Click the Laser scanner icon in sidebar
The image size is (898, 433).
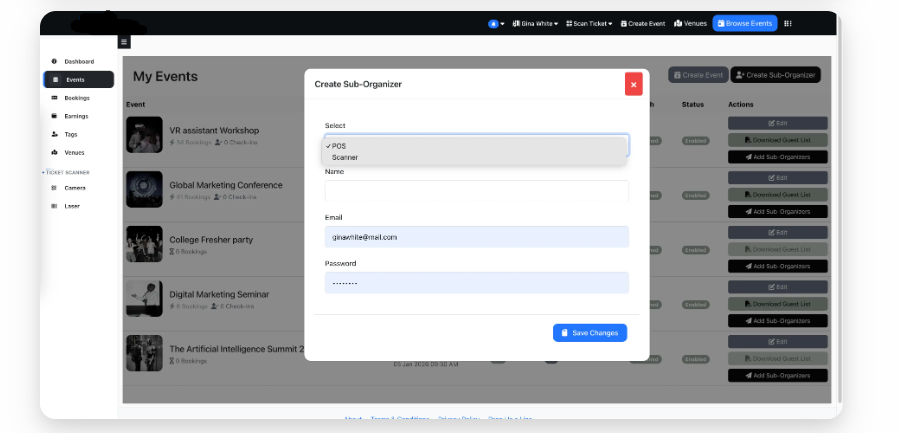pyautogui.click(x=54, y=206)
